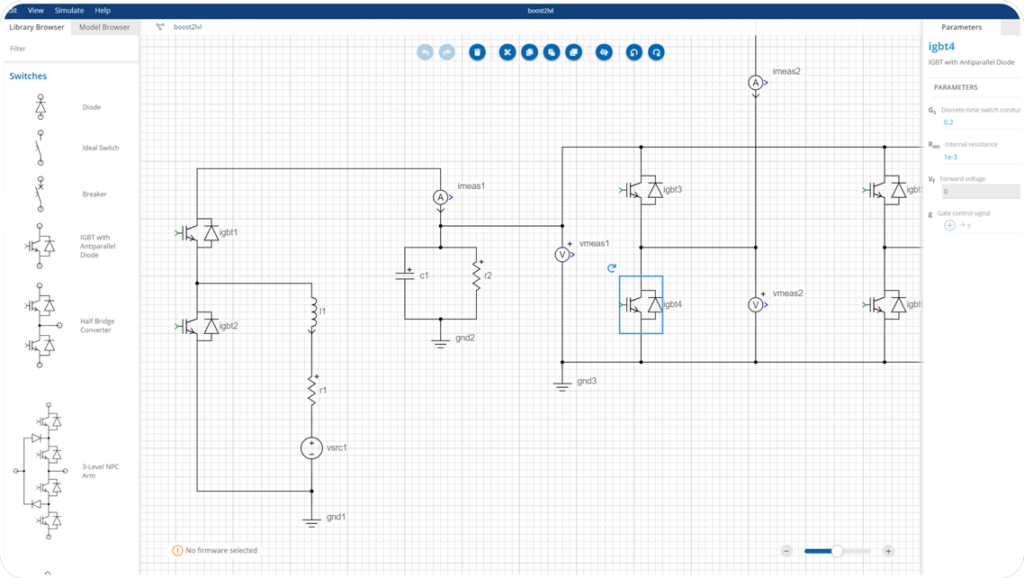Click the trash can delete button
This screenshot has height=578, width=1024.
tap(477, 52)
